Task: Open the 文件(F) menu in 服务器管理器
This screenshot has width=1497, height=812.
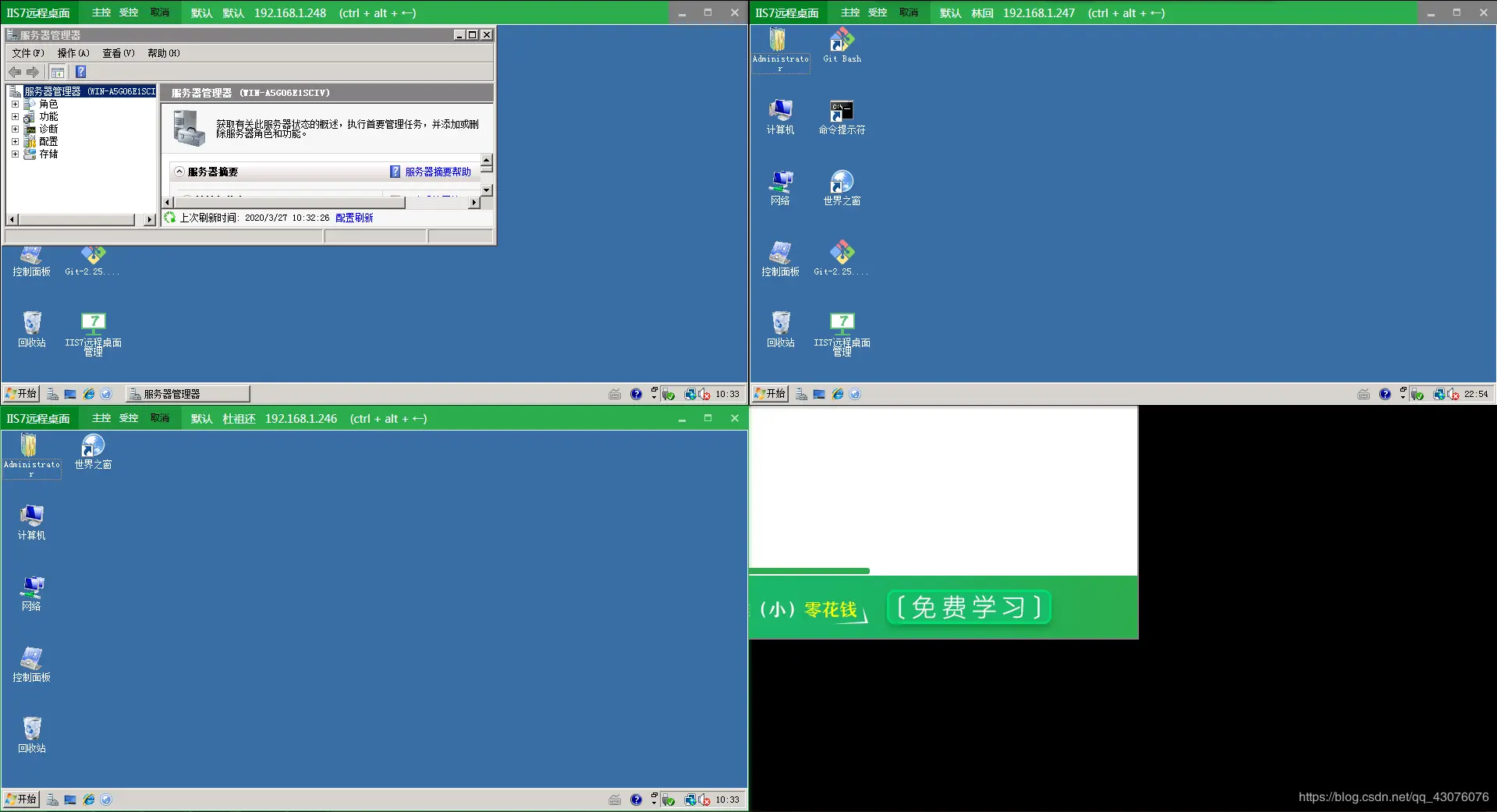Action: click(x=28, y=53)
